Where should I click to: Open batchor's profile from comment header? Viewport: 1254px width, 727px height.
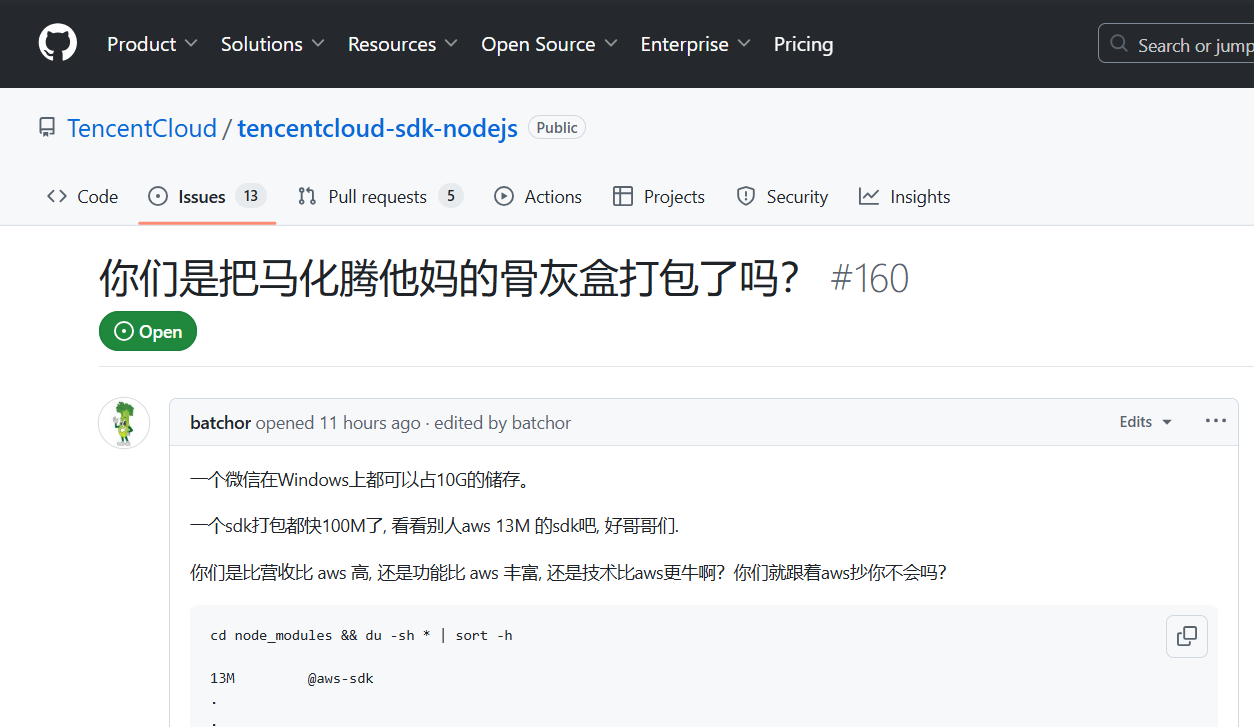[220, 423]
